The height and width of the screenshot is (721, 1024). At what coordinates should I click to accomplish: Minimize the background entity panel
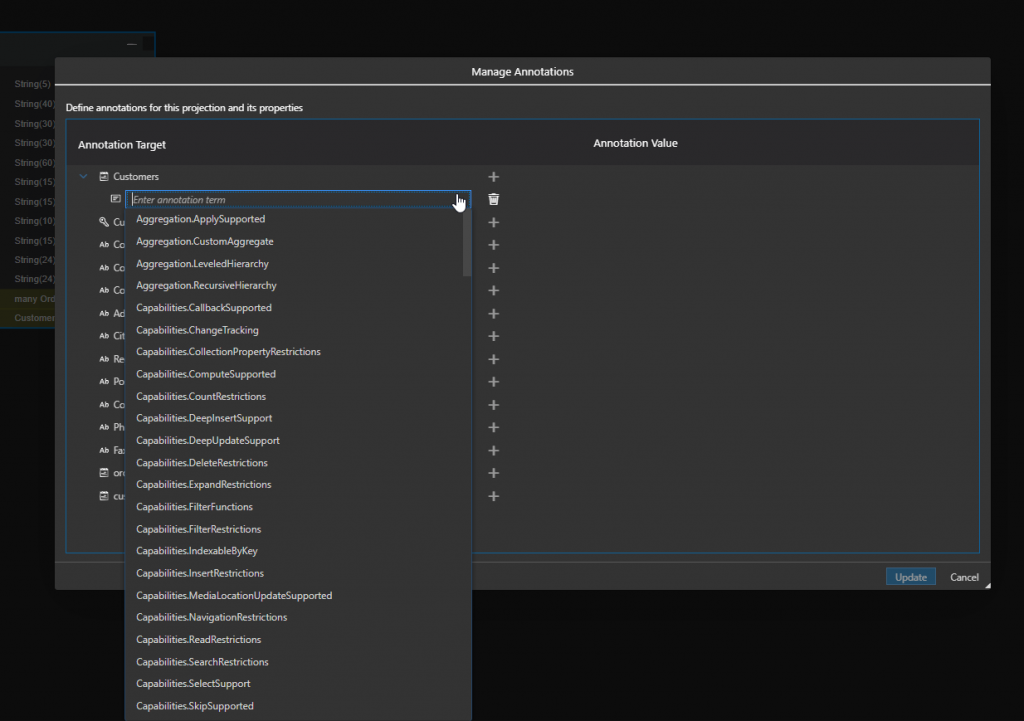pyautogui.click(x=132, y=44)
